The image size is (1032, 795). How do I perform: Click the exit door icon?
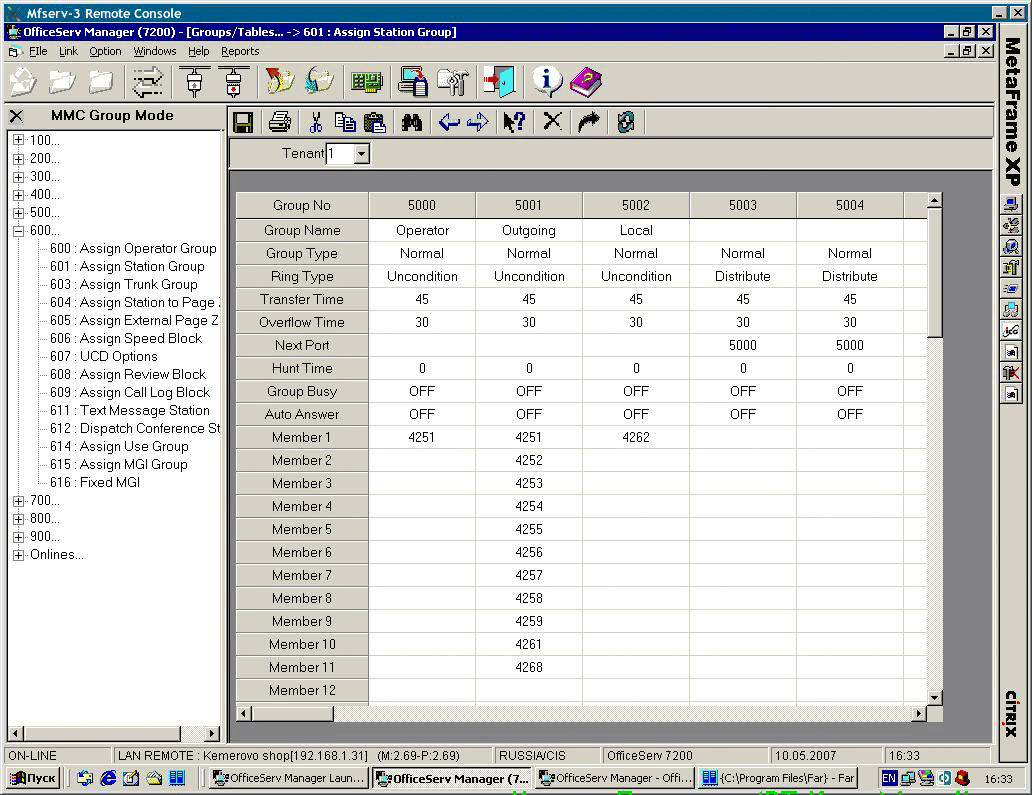[x=498, y=82]
